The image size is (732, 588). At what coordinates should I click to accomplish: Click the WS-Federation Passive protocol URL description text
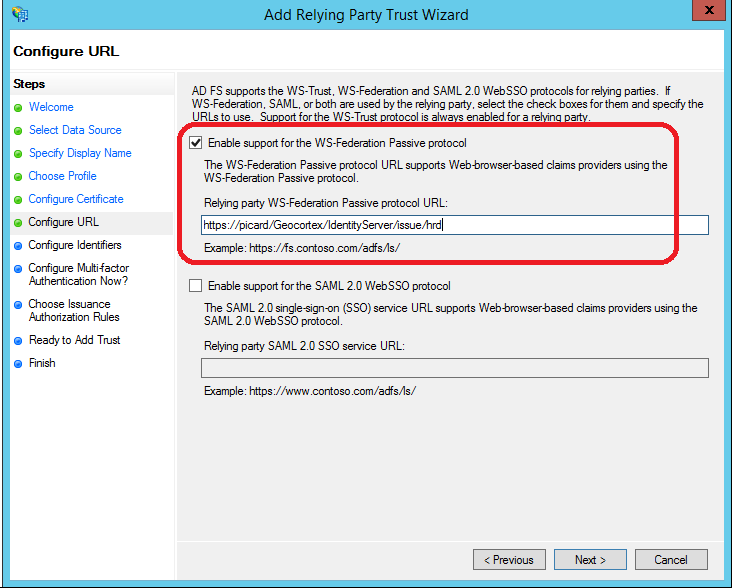[436, 171]
